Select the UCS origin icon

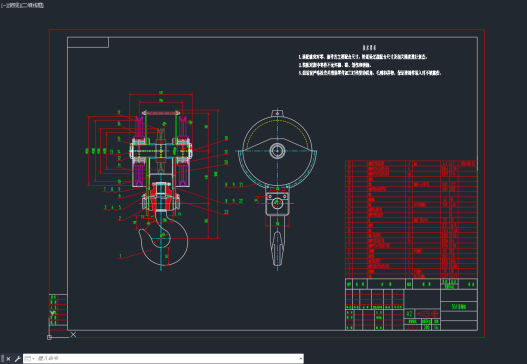(49, 337)
